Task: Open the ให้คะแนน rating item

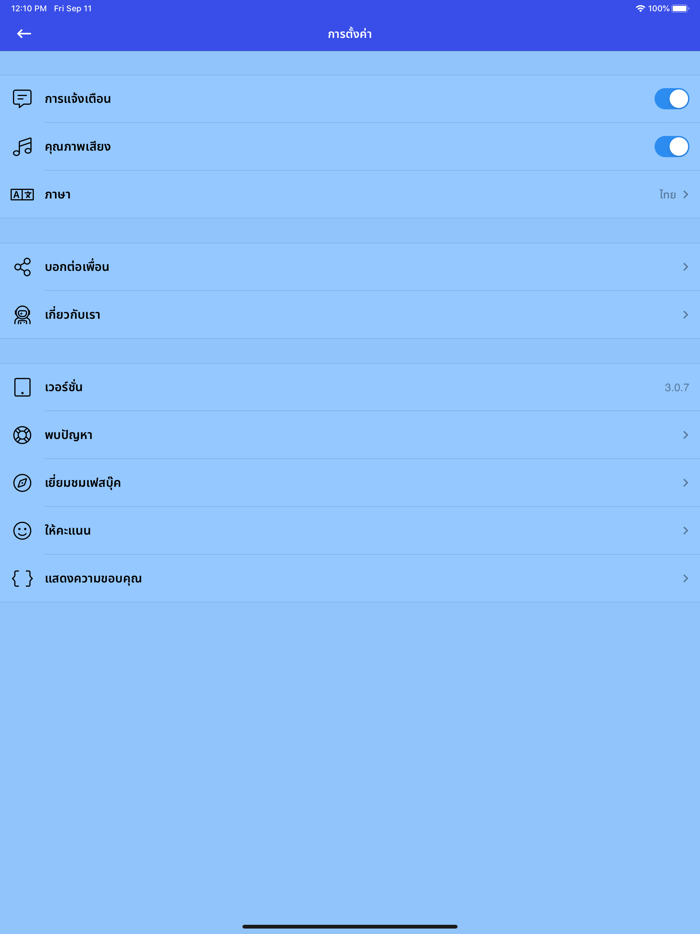Action: pyautogui.click(x=350, y=530)
